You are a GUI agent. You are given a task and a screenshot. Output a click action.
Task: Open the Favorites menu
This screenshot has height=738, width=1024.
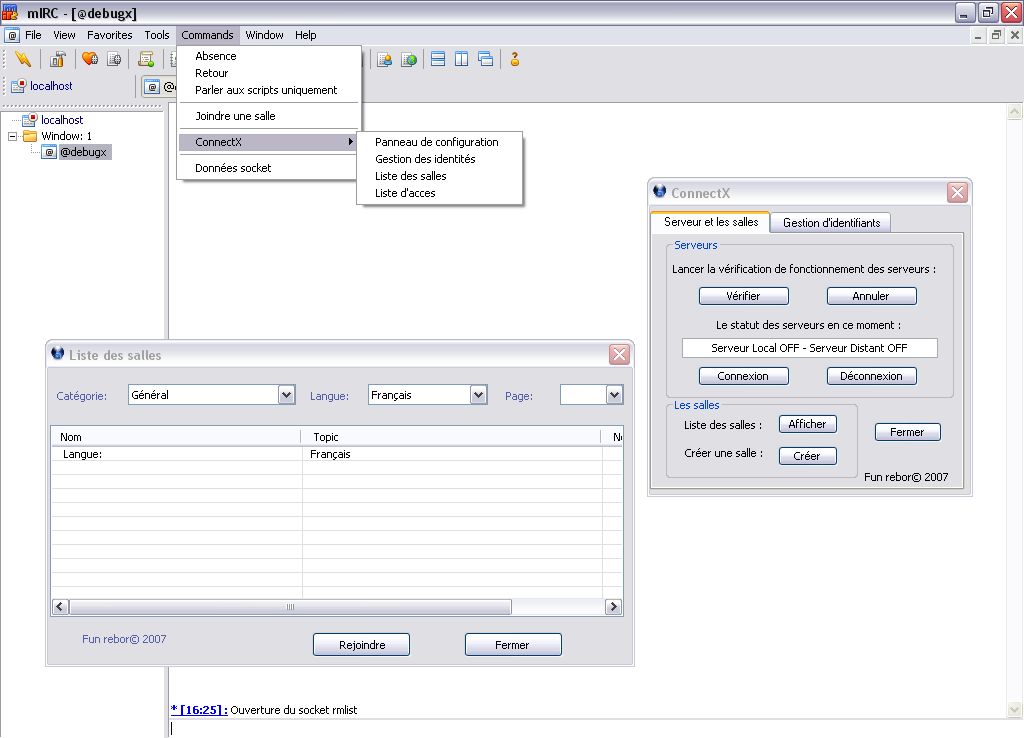click(x=110, y=35)
